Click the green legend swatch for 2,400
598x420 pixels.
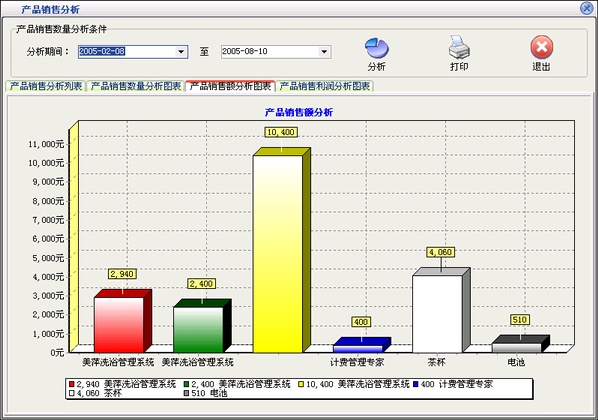click(186, 384)
